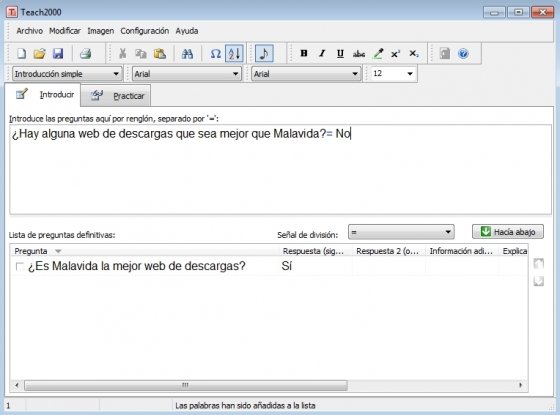Screen dimensions: 560x415
Task: Click the Respuesta 2 column header
Action: (389, 251)
